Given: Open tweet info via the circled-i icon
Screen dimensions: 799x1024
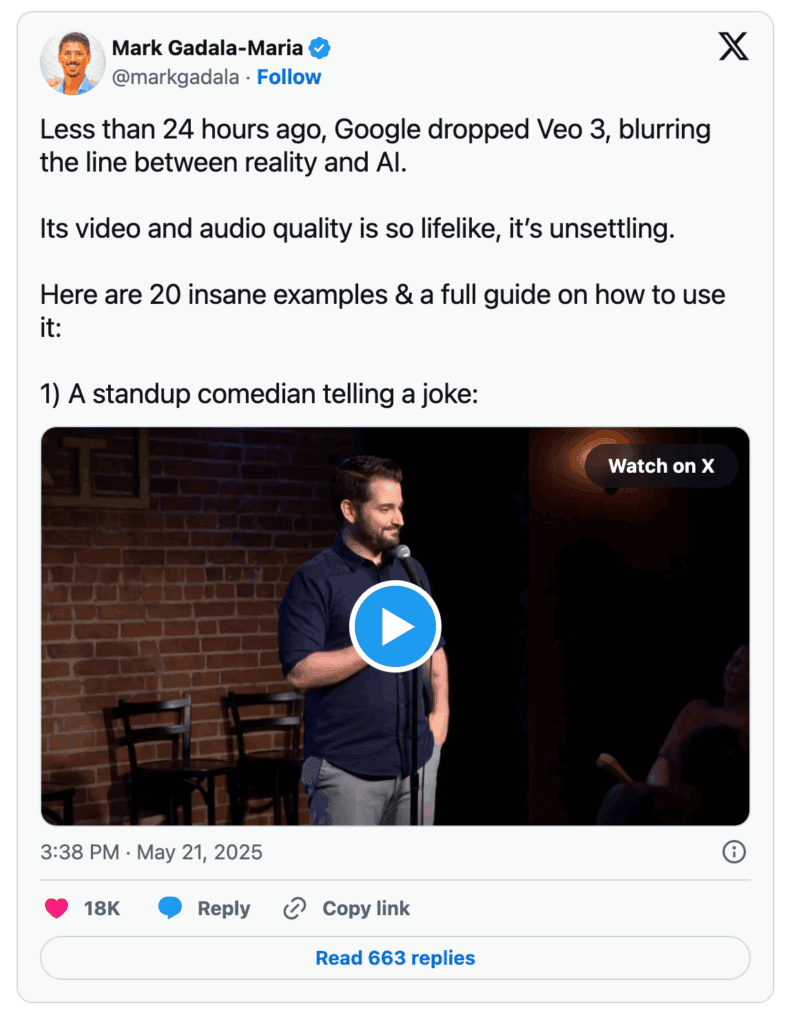Looking at the screenshot, I should [733, 852].
